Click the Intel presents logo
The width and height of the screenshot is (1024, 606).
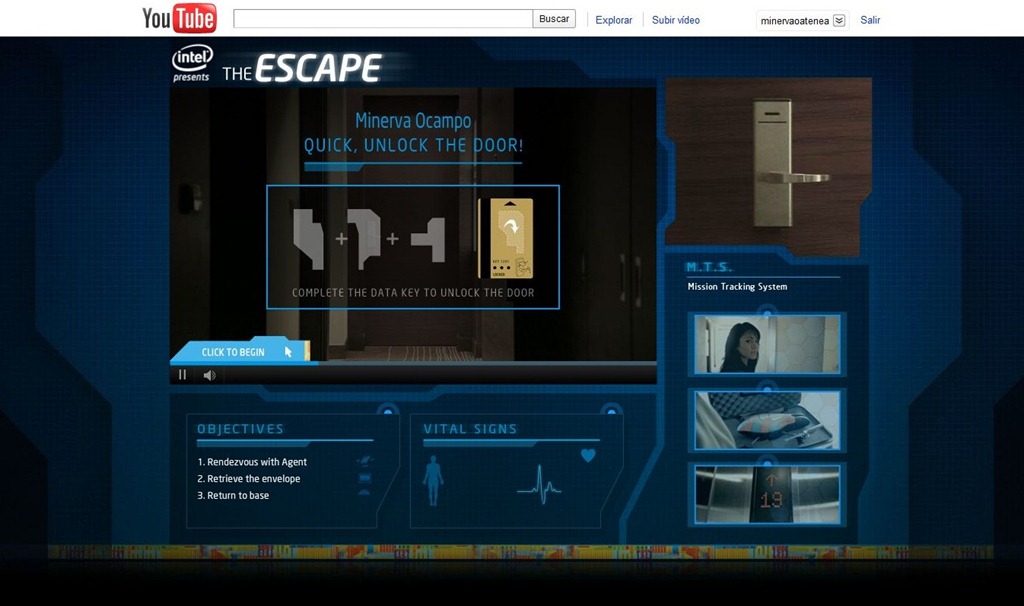coord(192,63)
